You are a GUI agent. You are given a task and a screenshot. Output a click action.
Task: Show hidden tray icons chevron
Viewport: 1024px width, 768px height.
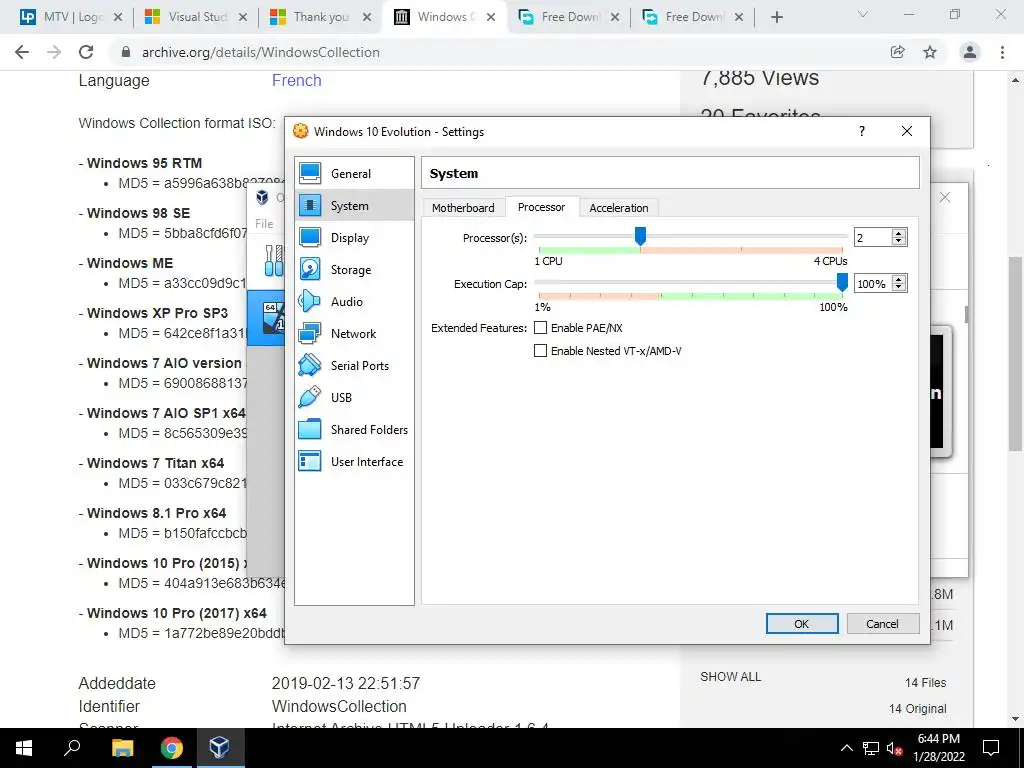point(846,748)
